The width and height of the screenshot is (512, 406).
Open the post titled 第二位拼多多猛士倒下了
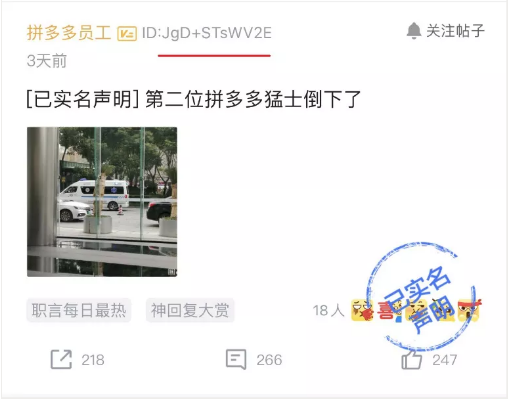194,99
